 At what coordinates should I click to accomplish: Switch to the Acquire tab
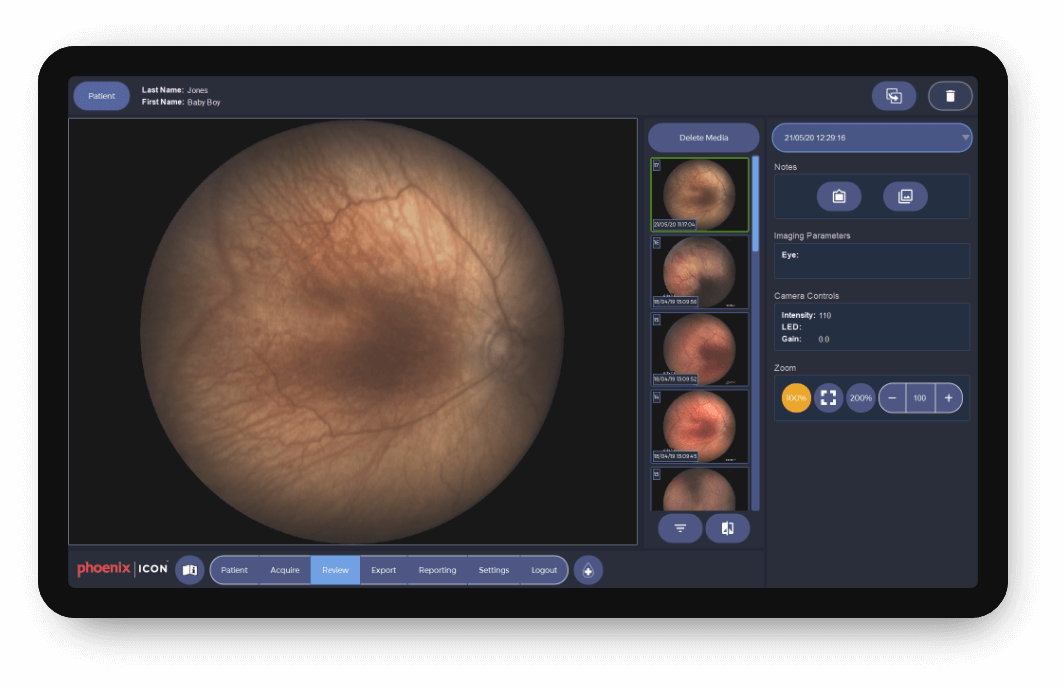(285, 569)
